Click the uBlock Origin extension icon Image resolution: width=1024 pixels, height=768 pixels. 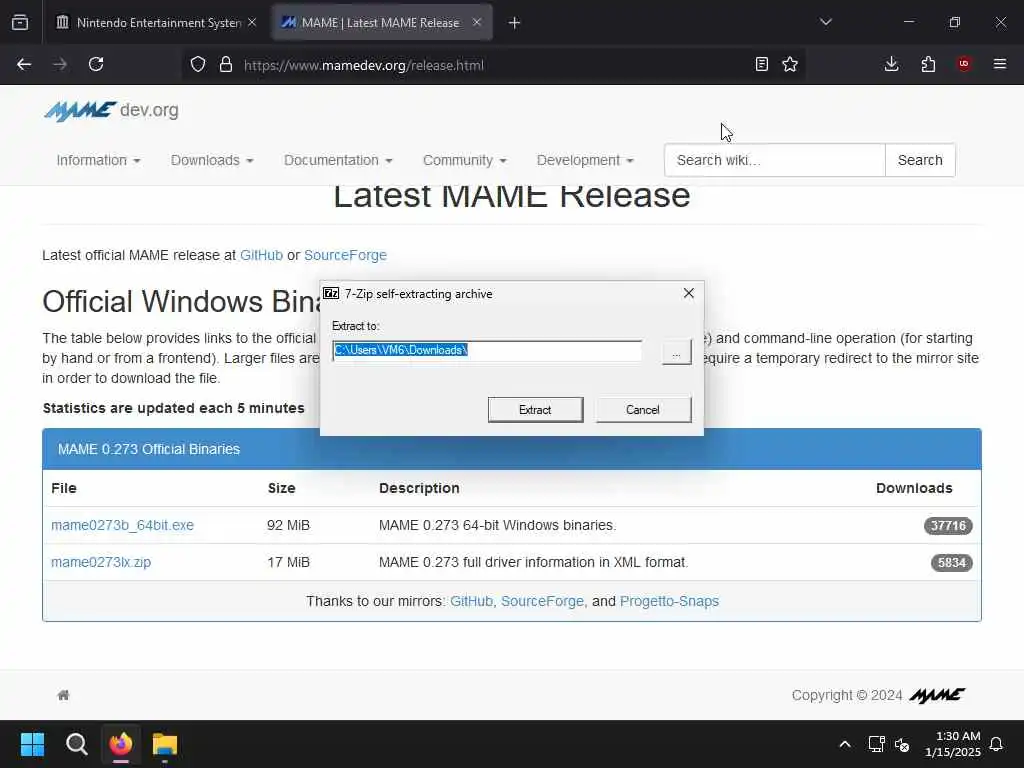coord(964,64)
